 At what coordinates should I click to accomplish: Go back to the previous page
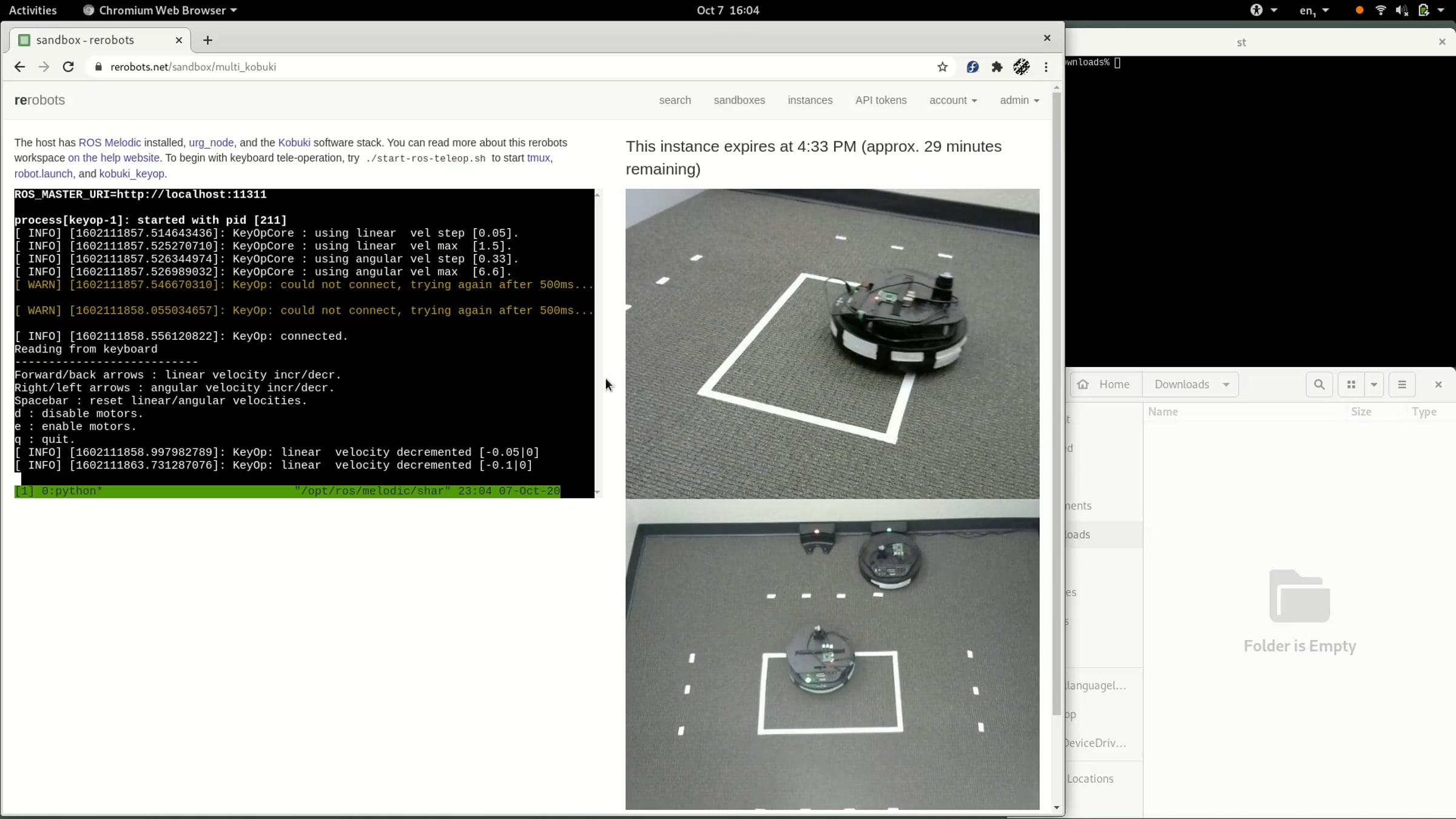(x=19, y=67)
